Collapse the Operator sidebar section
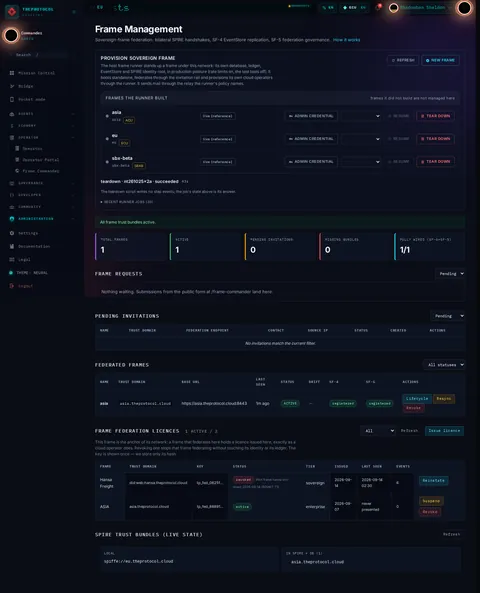 click(x=42, y=138)
